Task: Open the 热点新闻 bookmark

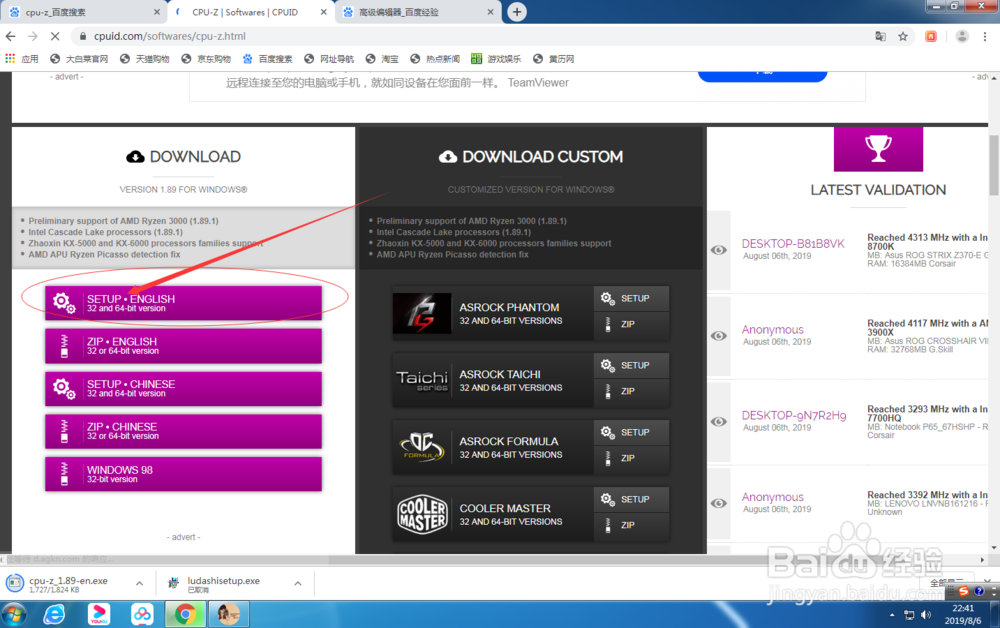Action: pyautogui.click(x=435, y=59)
